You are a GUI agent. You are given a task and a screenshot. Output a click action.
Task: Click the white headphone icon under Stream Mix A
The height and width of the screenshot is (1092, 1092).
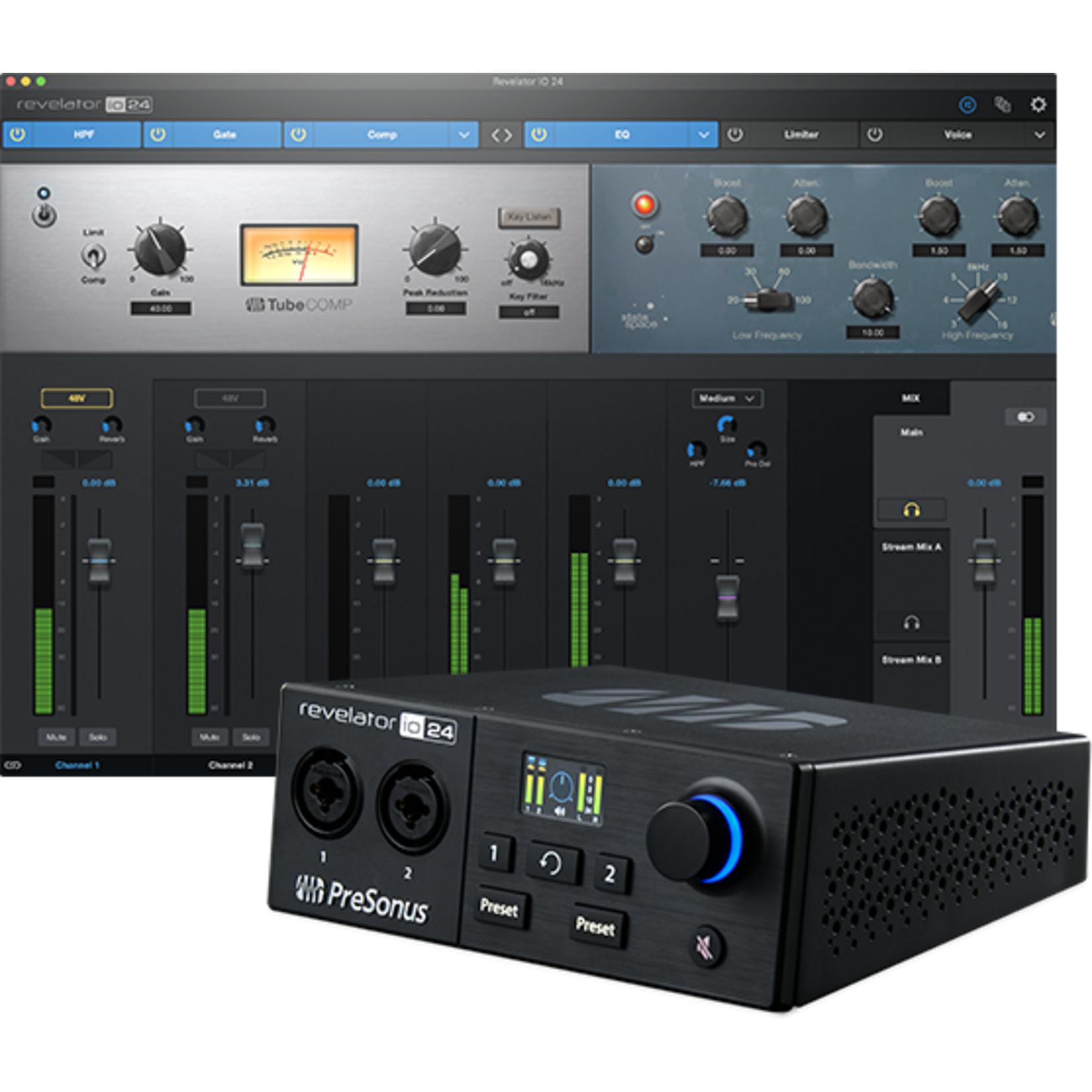(912, 623)
